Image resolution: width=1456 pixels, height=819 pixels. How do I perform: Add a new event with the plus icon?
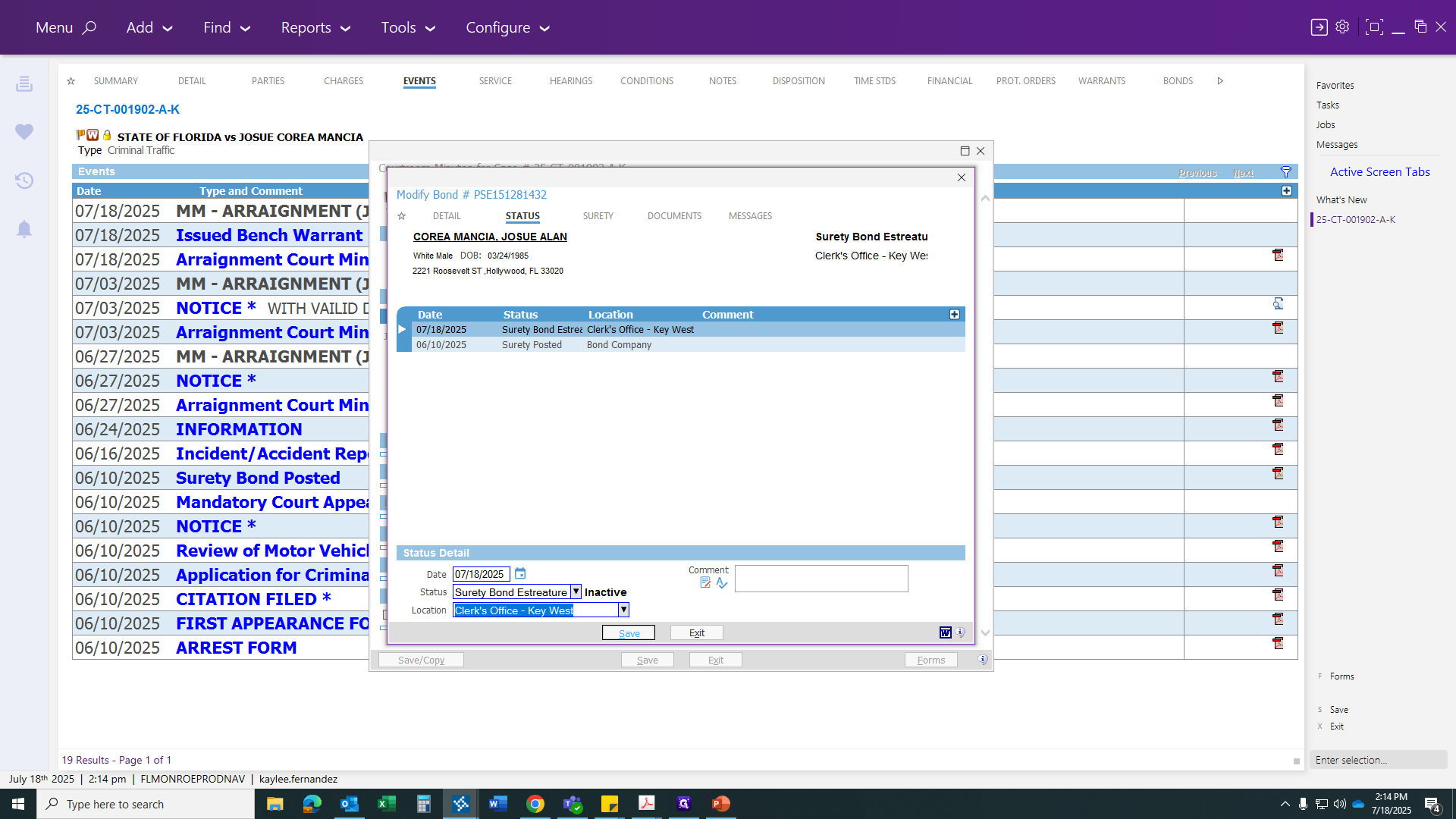pyautogui.click(x=1287, y=191)
